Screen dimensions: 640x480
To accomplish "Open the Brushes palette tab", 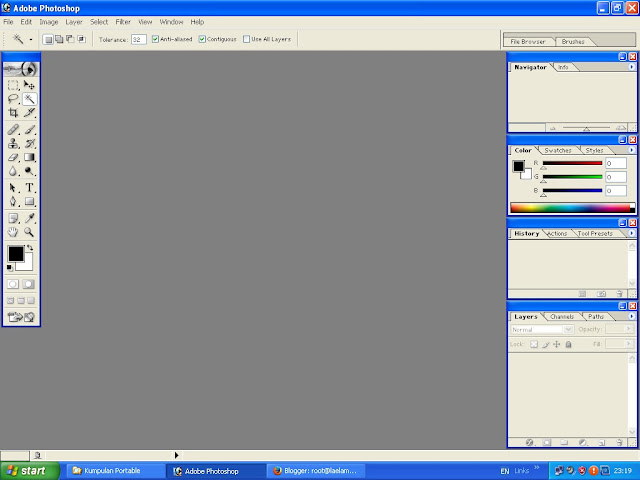I will click(573, 42).
